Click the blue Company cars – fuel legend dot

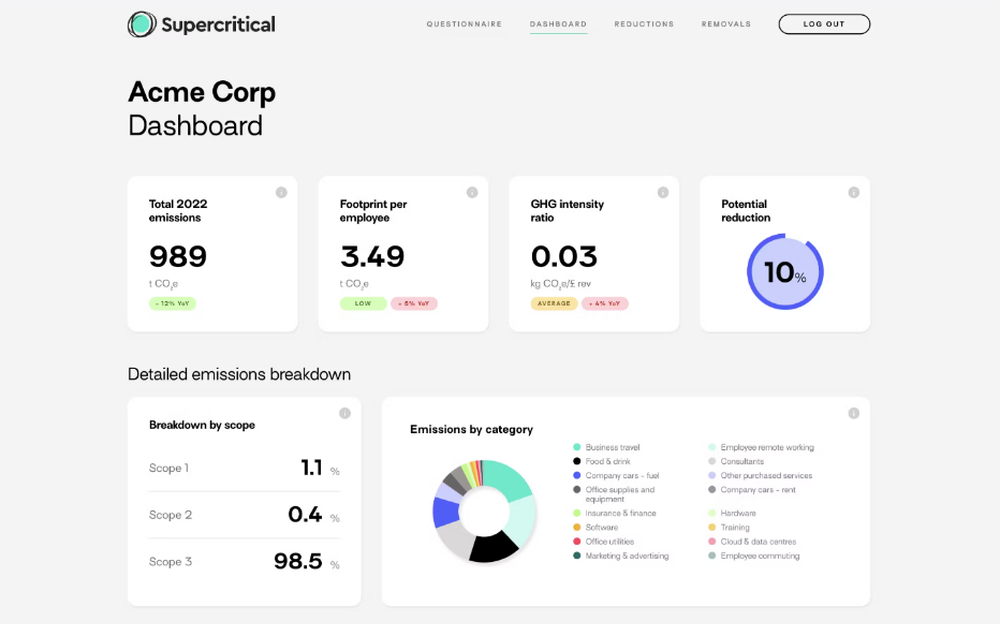click(x=577, y=475)
